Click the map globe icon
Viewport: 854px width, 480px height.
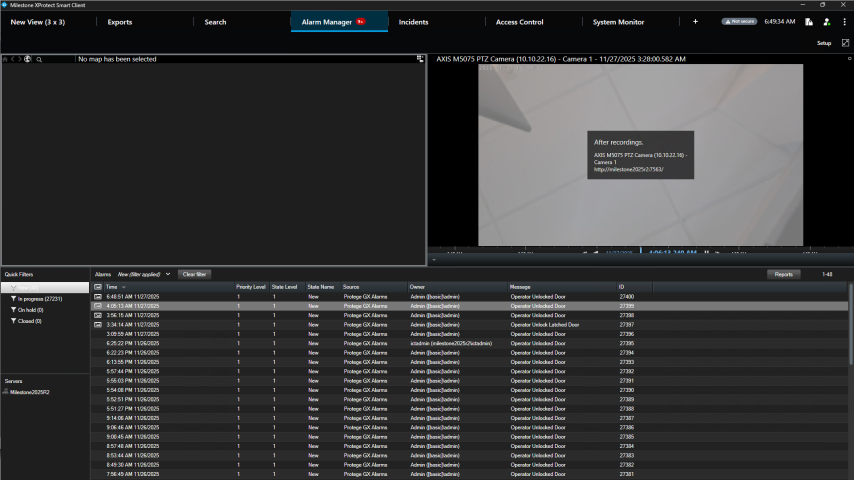[x=27, y=59]
